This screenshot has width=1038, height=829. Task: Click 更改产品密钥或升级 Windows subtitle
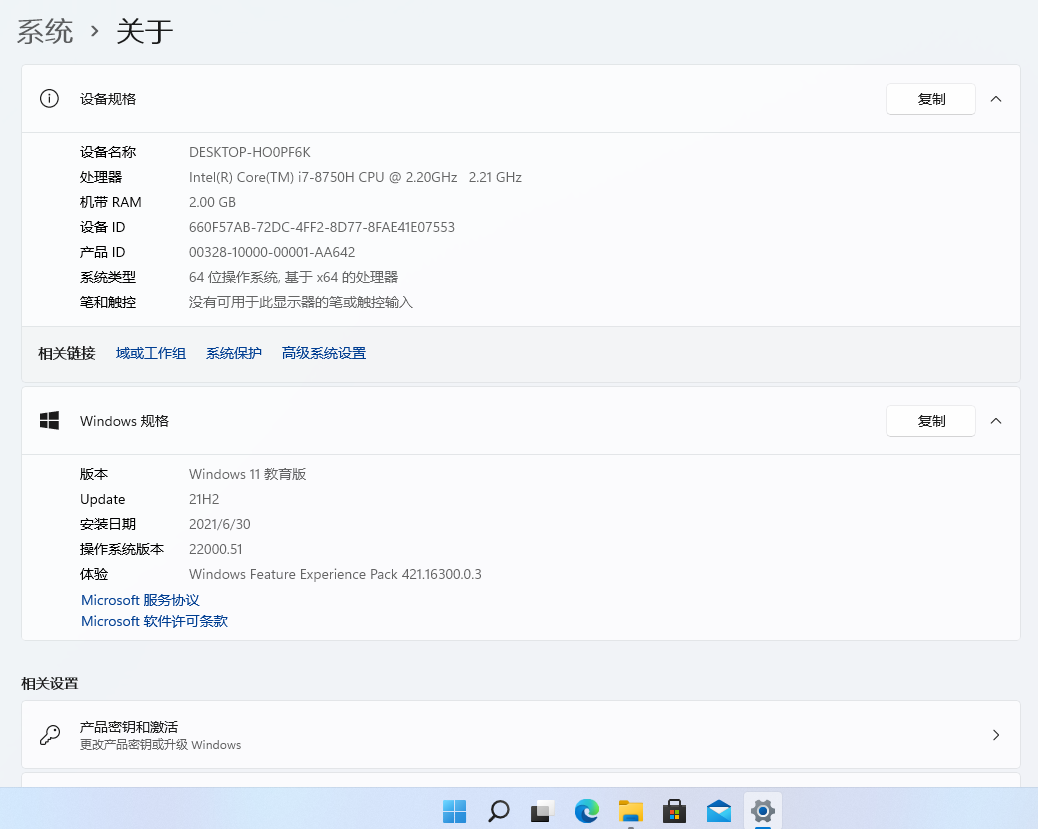[160, 745]
